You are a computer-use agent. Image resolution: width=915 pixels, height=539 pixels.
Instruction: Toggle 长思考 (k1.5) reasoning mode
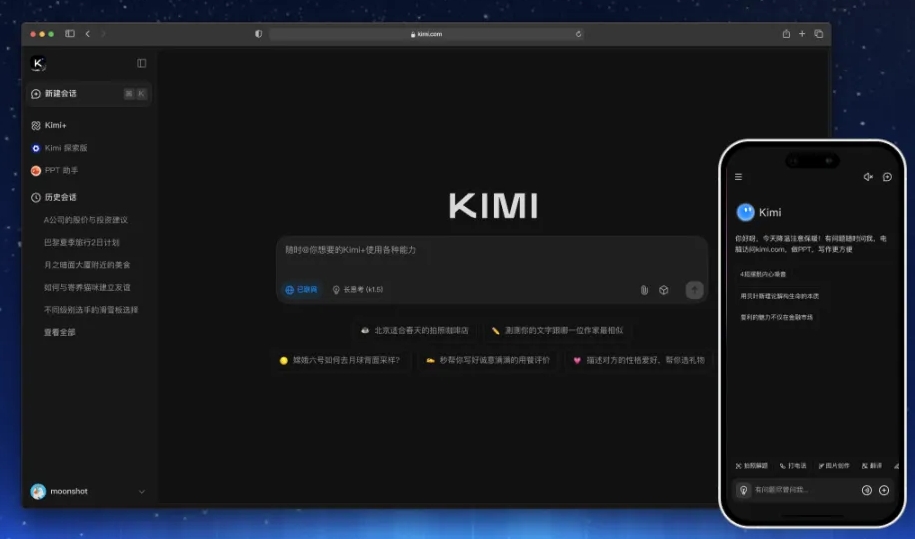pyautogui.click(x=358, y=289)
